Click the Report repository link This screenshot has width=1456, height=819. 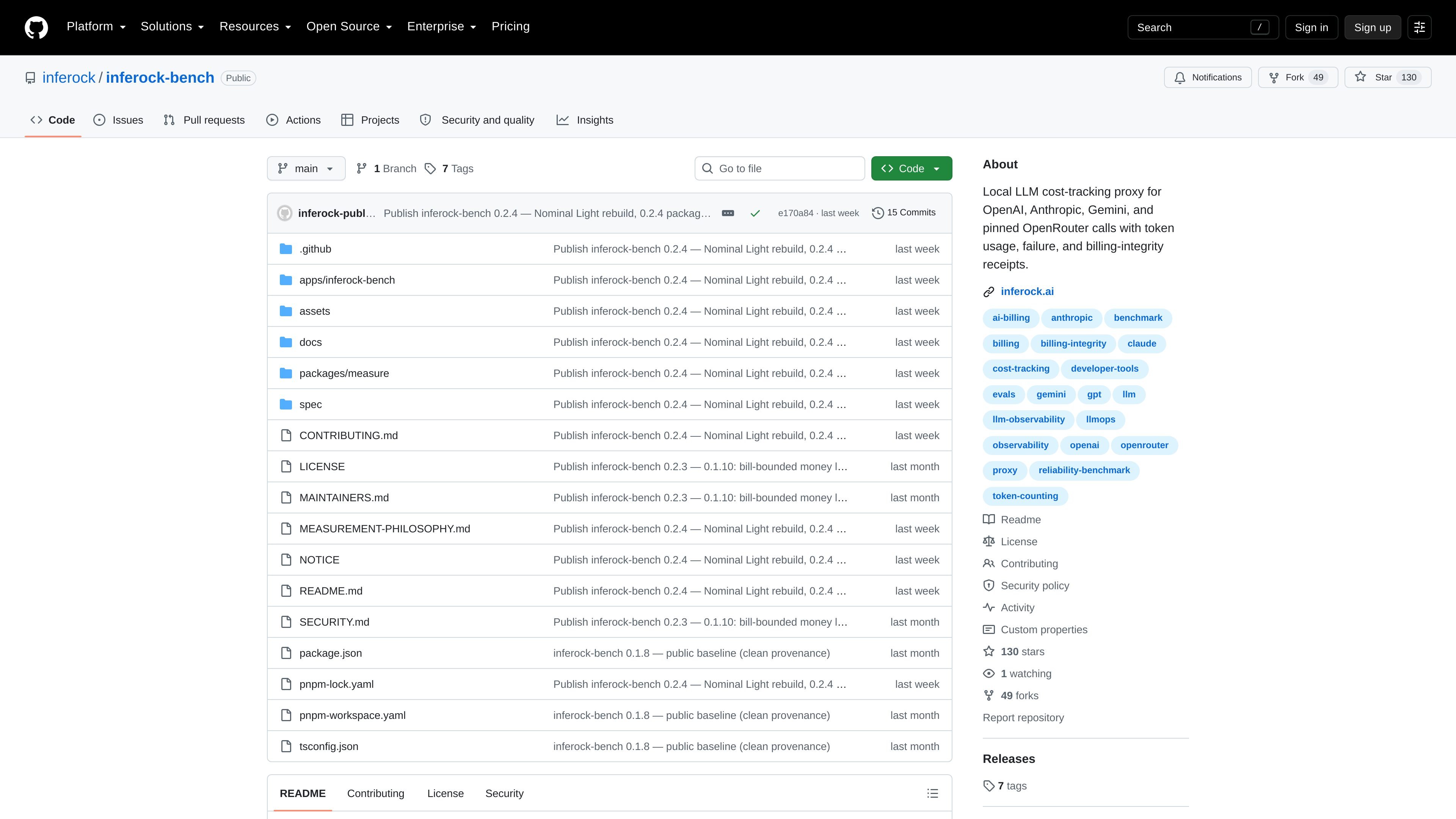coord(1023,718)
